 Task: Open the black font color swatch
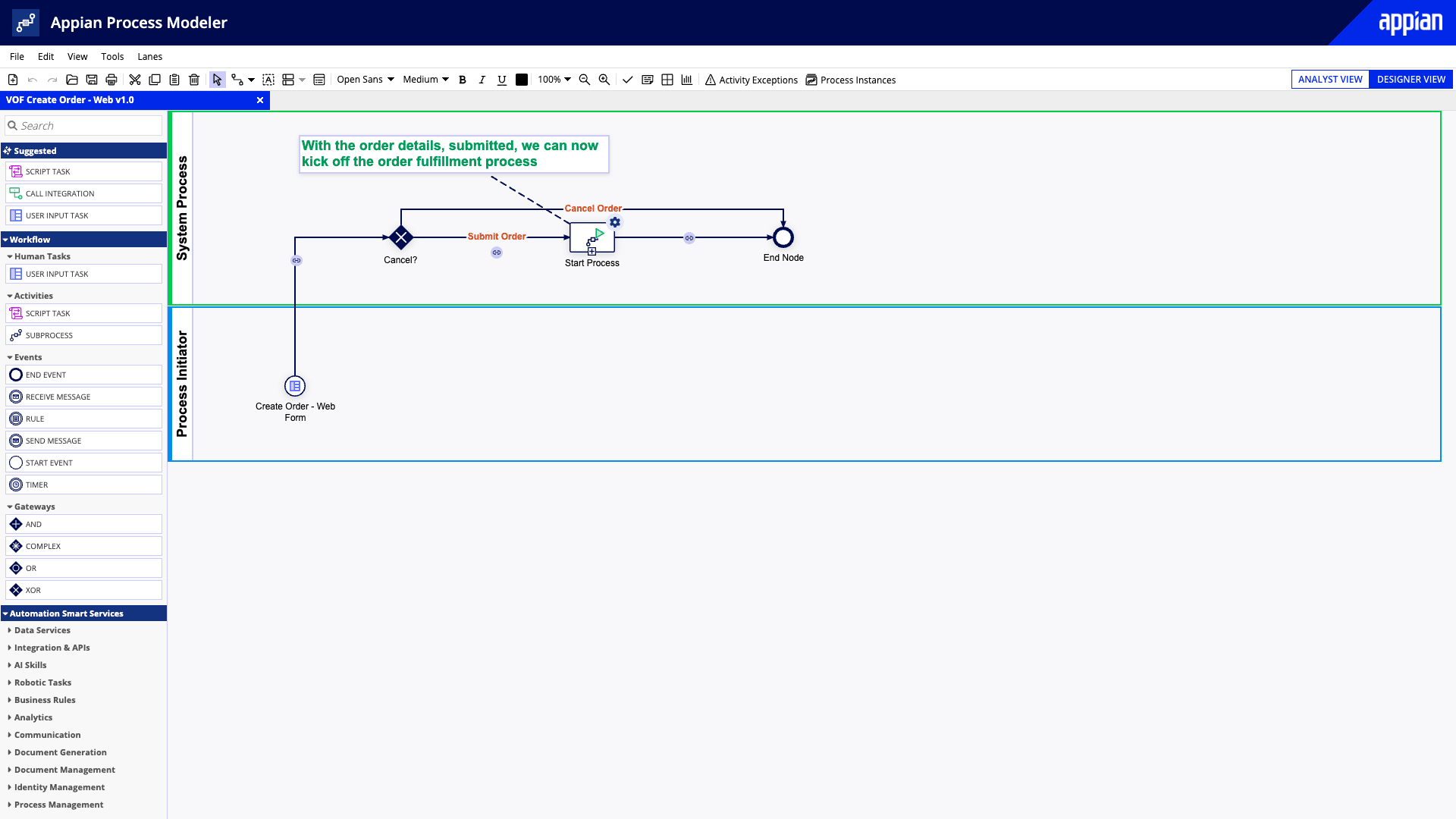click(x=522, y=80)
